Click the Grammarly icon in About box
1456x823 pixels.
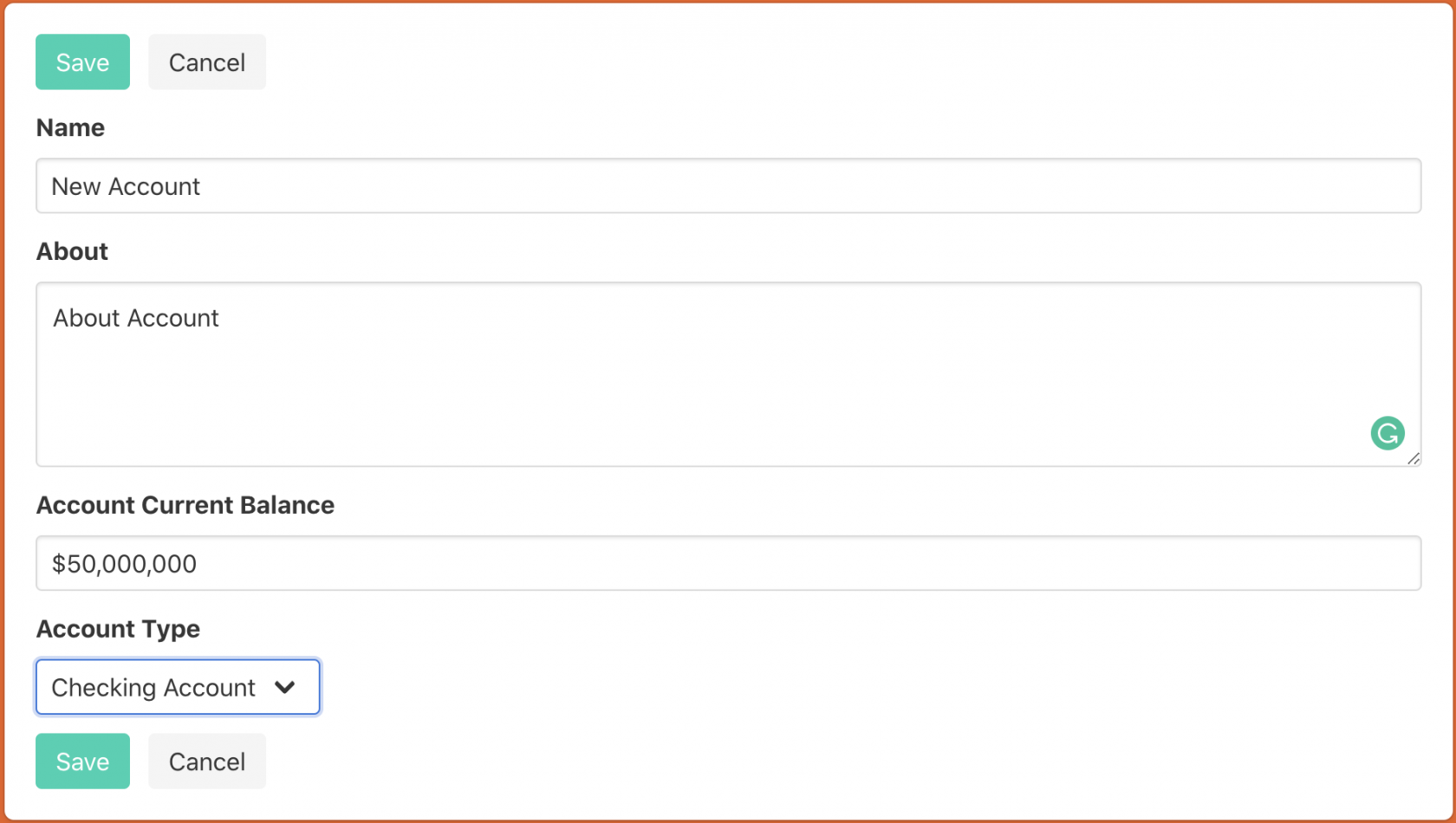click(x=1387, y=433)
